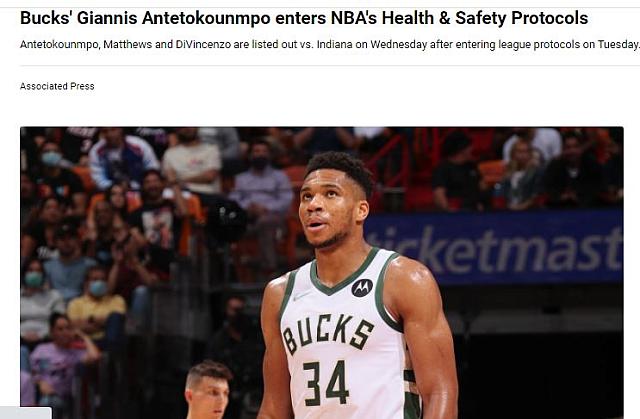Click Giannis's face in the photo
640x419 pixels.
coord(327,208)
